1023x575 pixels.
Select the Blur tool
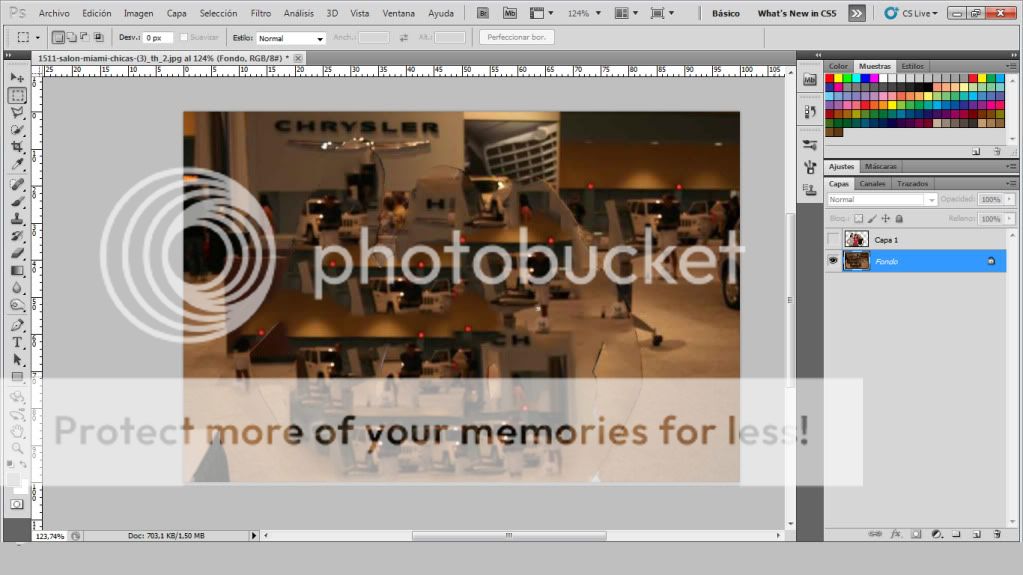coord(17,287)
